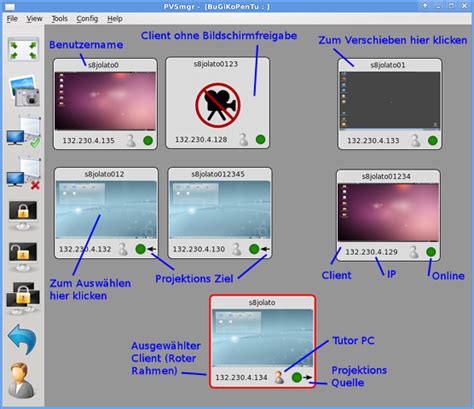The width and height of the screenshot is (474, 409).
Task: Take a screenshot with the camera photo icon
Action: [25, 90]
